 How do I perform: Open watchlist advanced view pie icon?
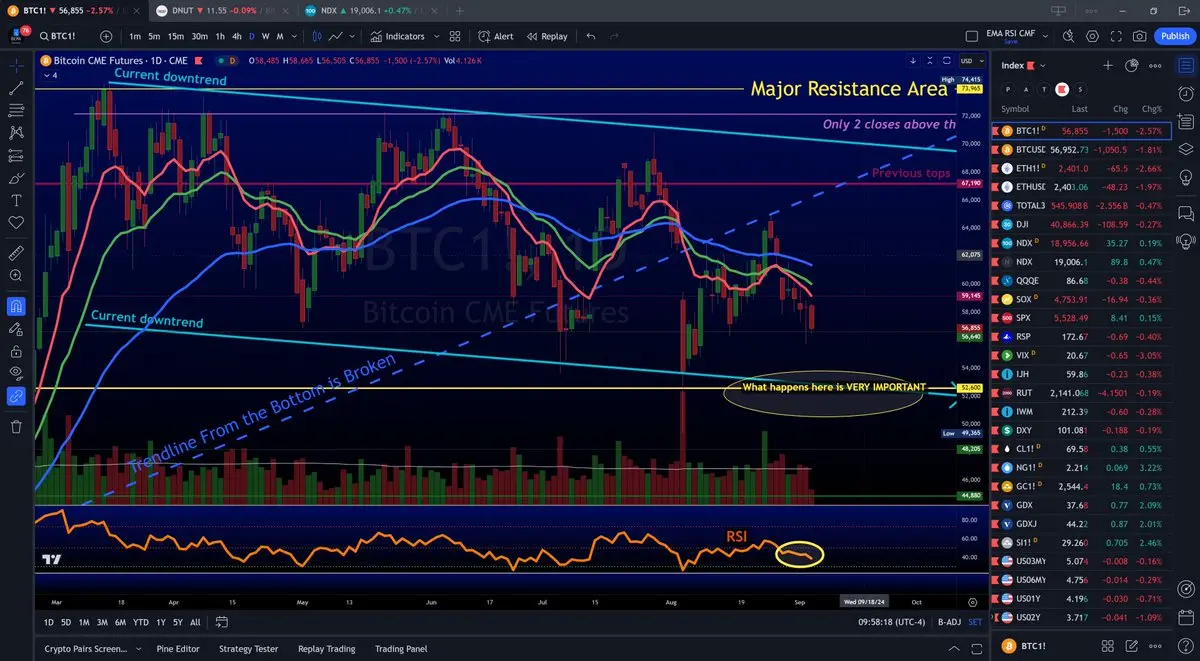[x=1132, y=65]
